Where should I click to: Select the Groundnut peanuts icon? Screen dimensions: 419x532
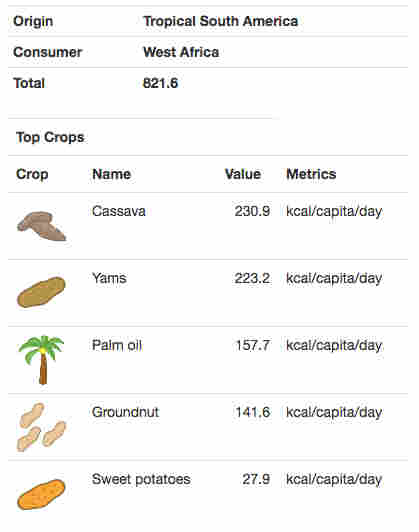[x=41, y=427]
